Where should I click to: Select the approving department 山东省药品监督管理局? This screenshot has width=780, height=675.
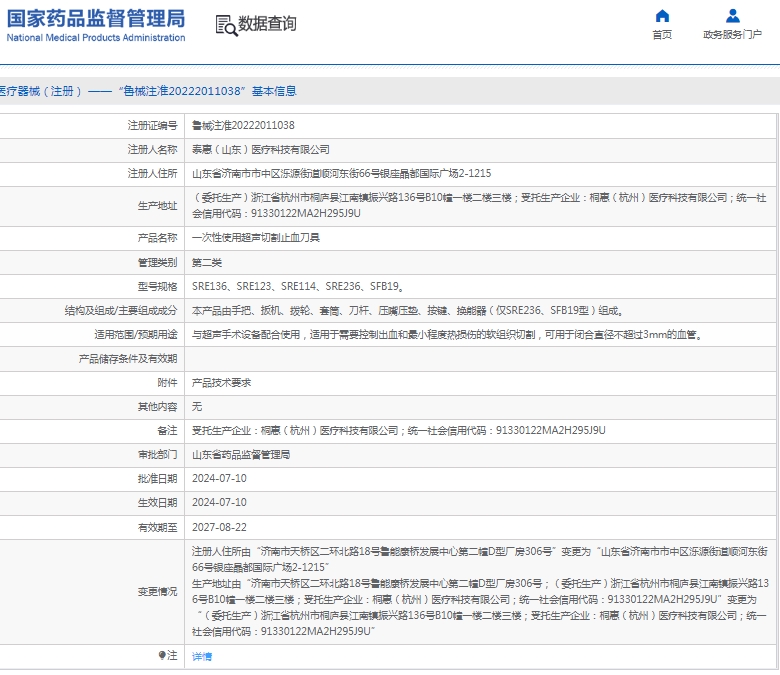241,455
